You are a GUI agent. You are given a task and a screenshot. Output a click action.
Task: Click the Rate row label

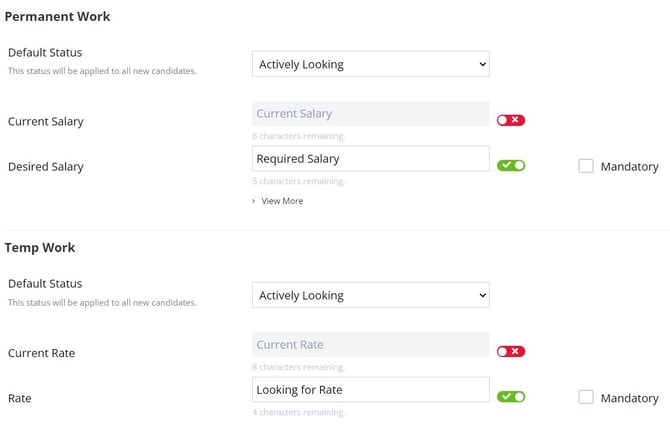tap(20, 398)
